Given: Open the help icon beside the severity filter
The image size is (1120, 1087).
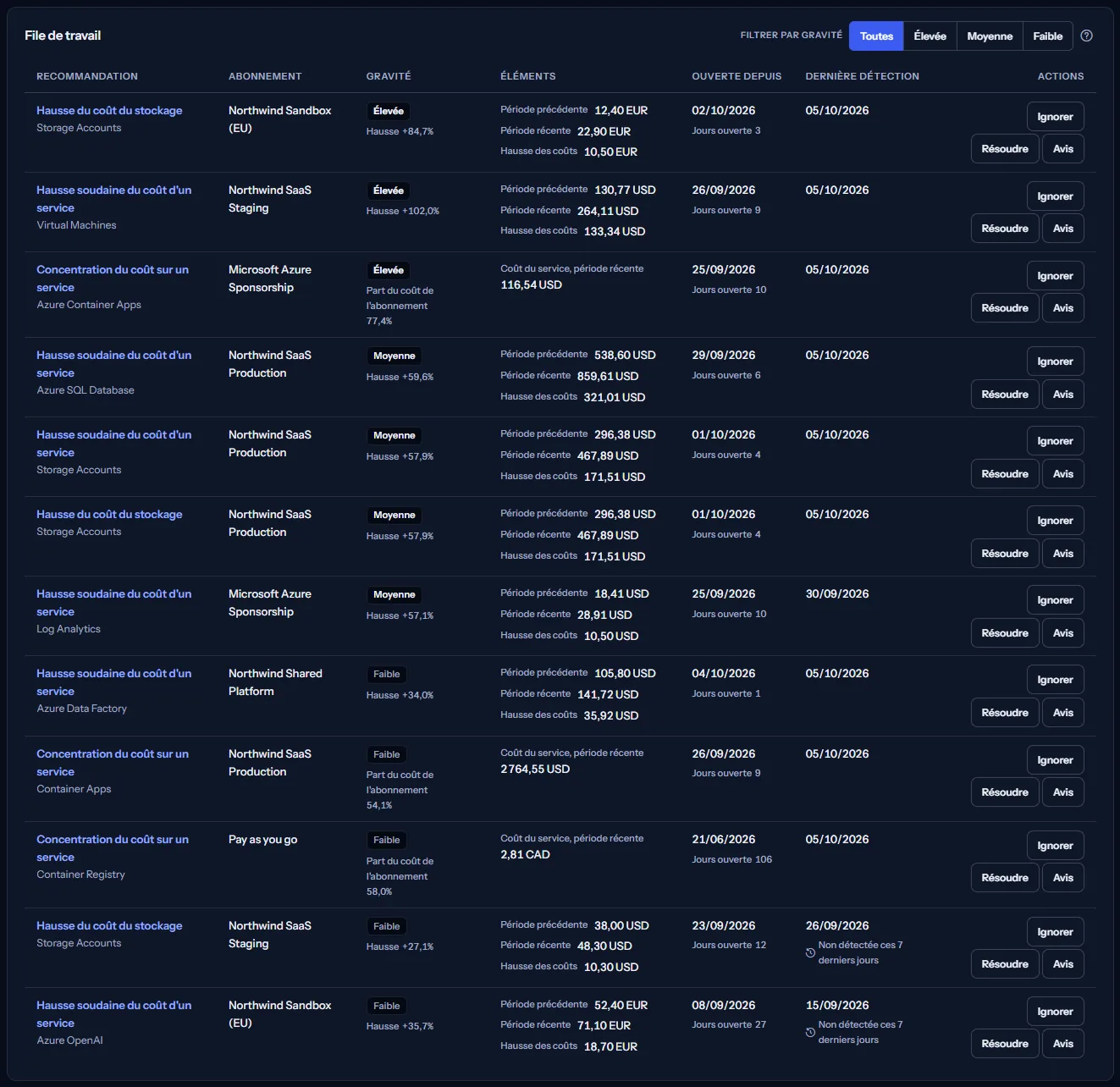Looking at the screenshot, I should click(1087, 36).
